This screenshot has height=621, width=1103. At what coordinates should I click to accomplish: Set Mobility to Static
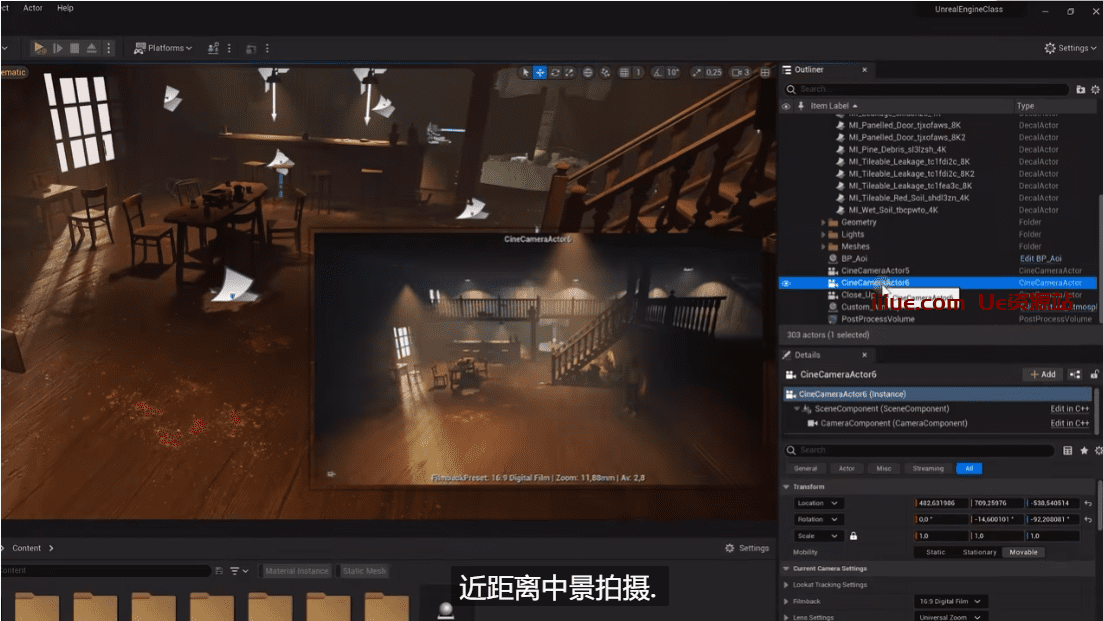point(936,552)
